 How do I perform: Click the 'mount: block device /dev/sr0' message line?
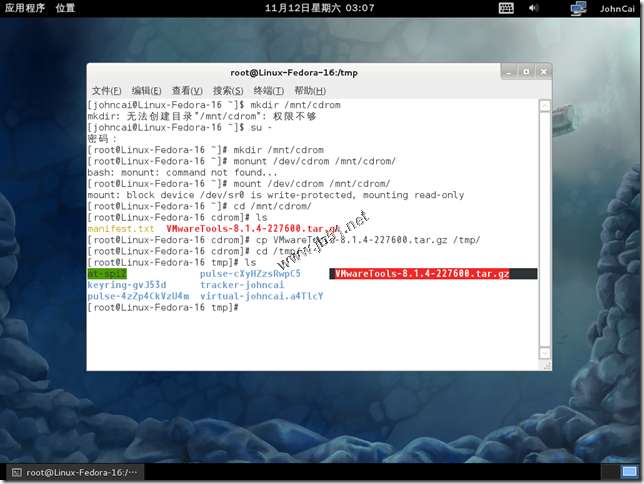276,195
